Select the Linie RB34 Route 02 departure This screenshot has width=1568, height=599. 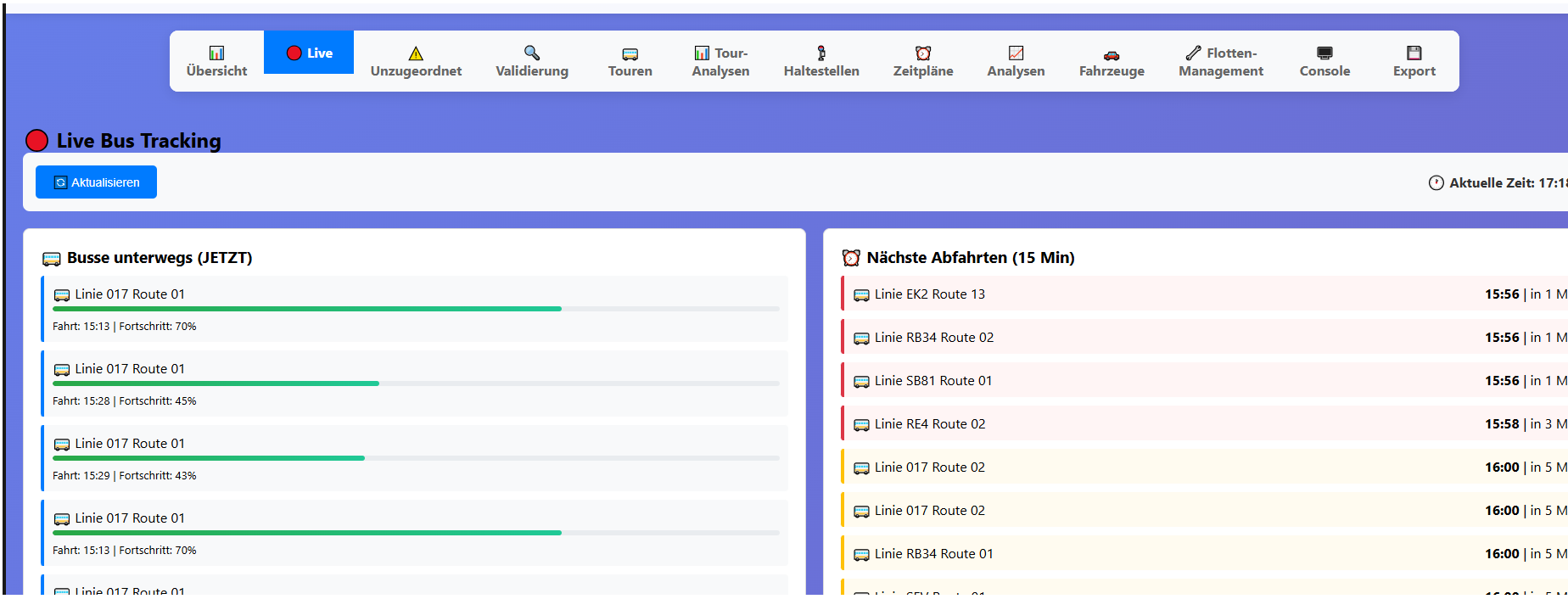tap(1204, 337)
